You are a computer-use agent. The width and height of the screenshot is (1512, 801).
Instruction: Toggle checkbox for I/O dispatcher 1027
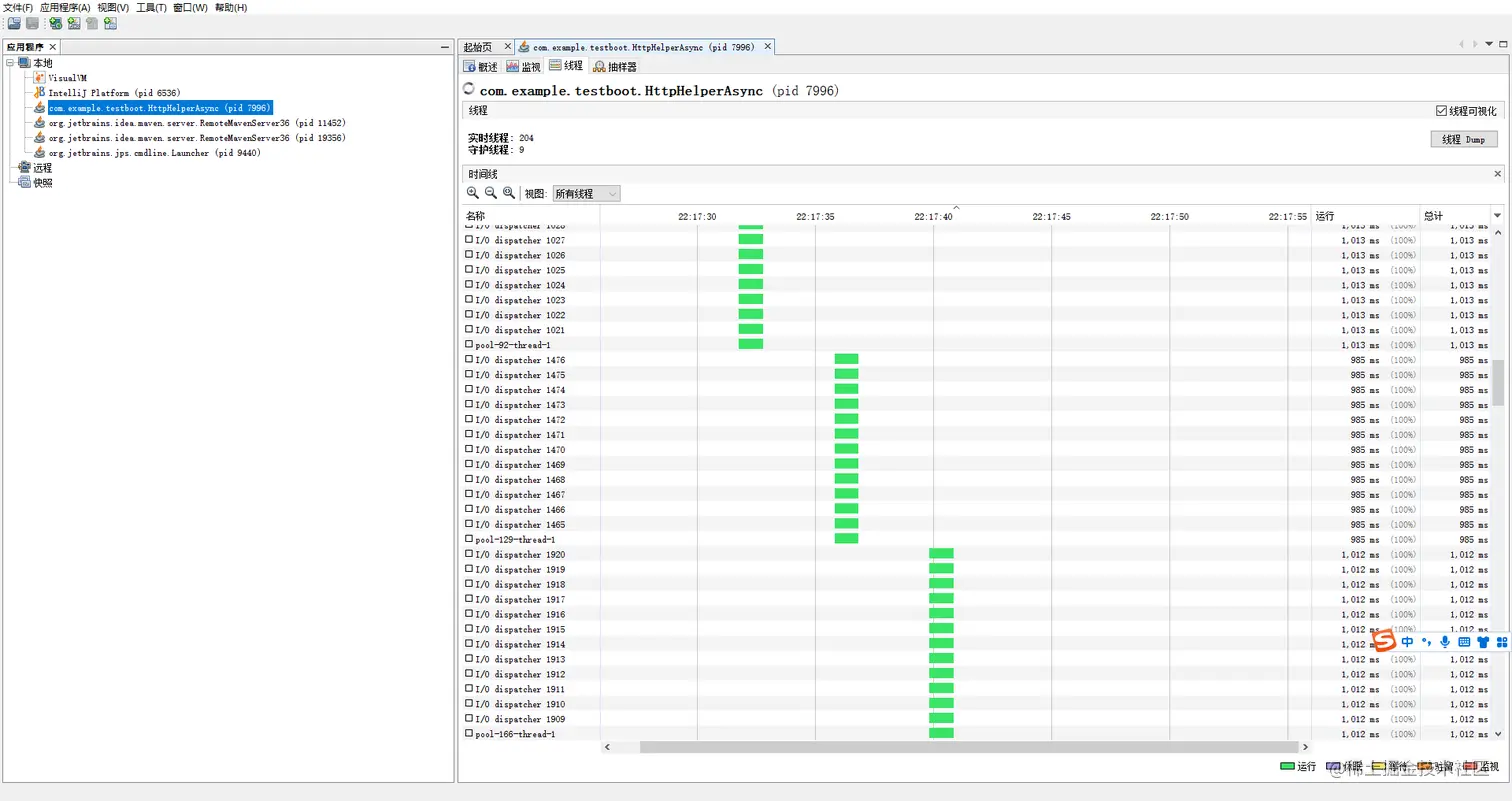point(469,240)
